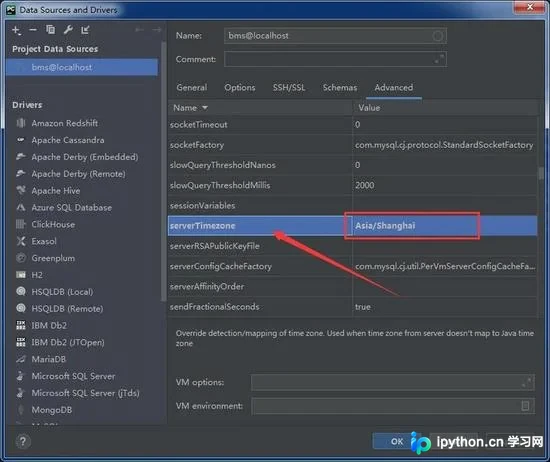
Task: Click the back navigation arrow in toolbar
Action: click(140, 30)
